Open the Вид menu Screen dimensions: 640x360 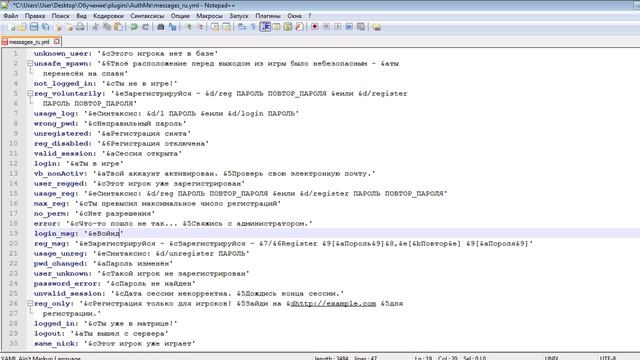[81, 16]
